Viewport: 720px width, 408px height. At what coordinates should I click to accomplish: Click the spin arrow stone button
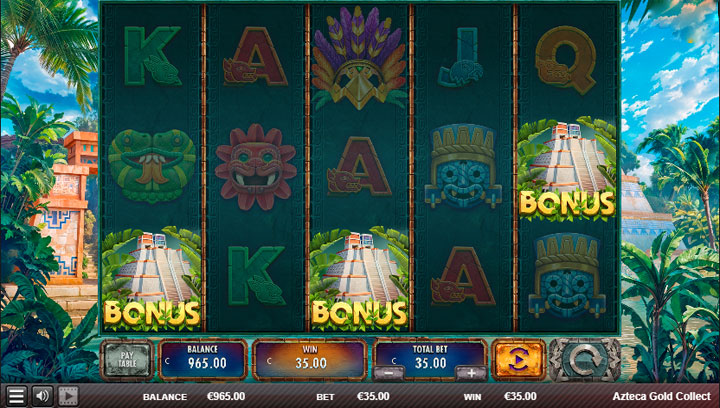585,360
